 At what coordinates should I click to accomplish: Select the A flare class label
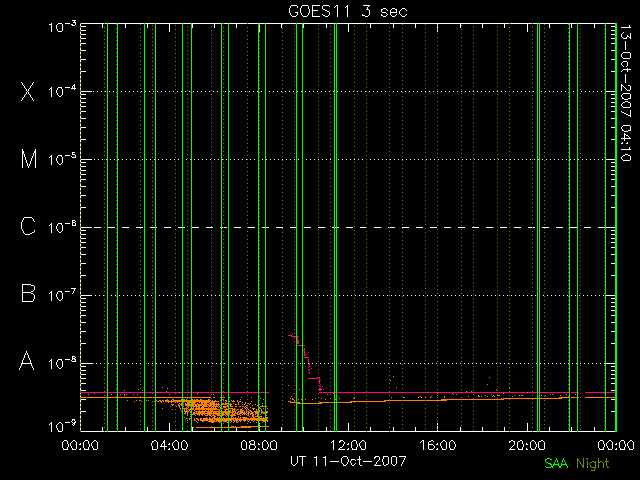tap(27, 361)
